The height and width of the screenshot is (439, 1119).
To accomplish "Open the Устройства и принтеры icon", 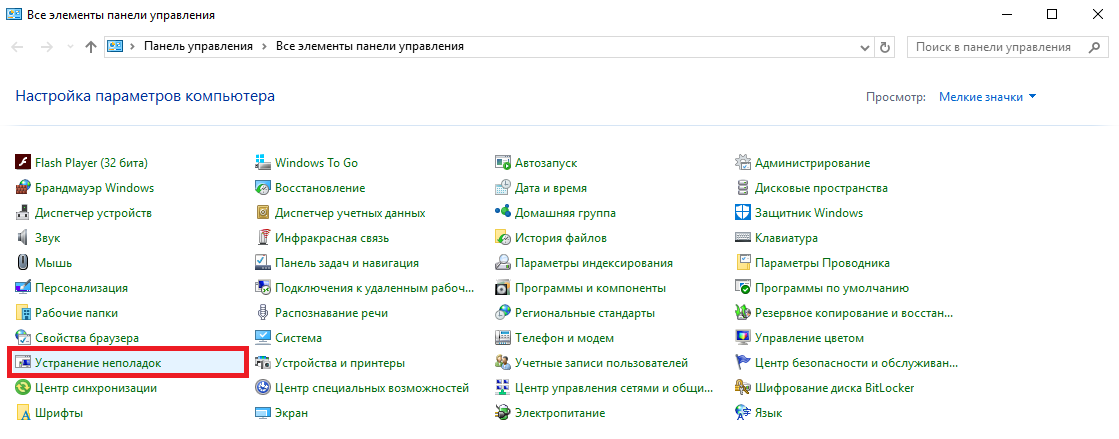I will pyautogui.click(x=263, y=363).
